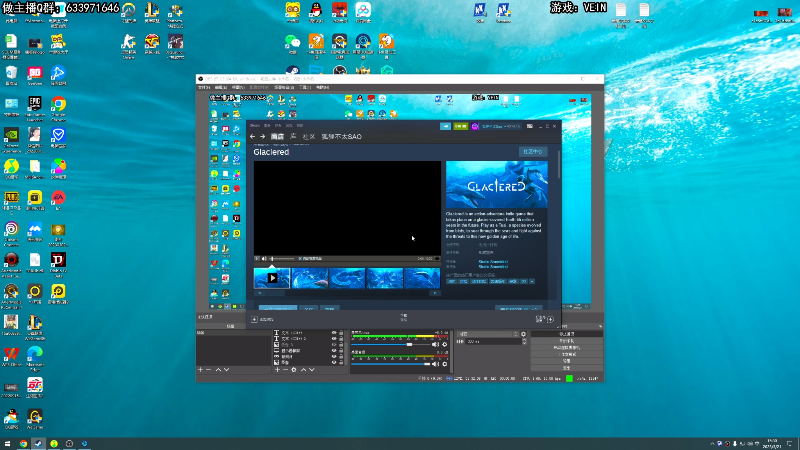
Task: Open 视图(V) menu in OBS
Action: tap(238, 88)
